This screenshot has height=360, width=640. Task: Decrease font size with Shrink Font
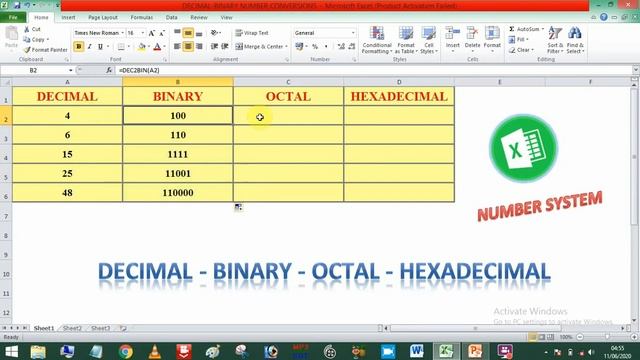pos(162,33)
